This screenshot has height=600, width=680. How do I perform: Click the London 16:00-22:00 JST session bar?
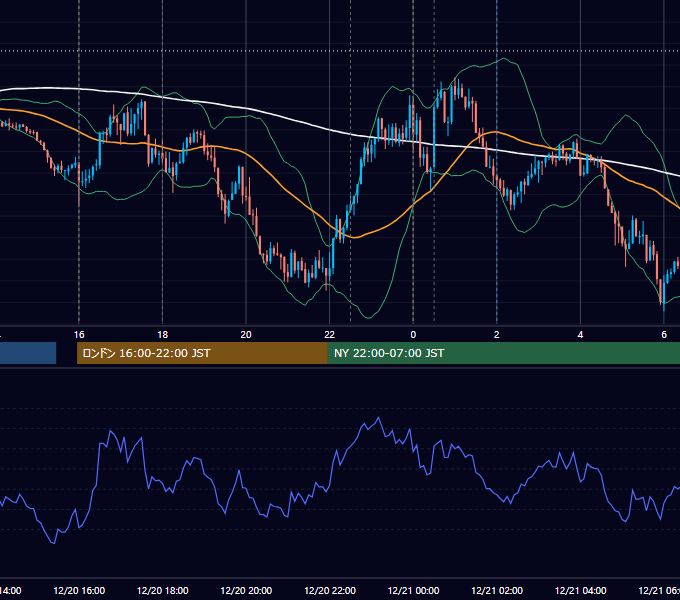pos(202,353)
